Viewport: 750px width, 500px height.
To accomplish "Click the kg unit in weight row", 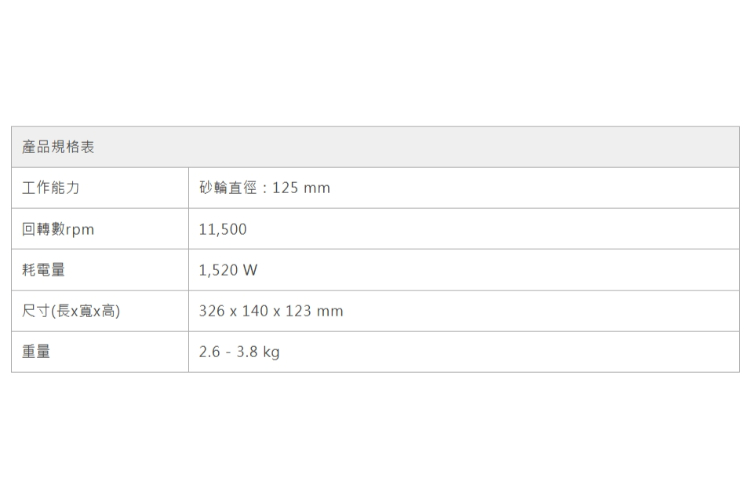I will [271, 352].
